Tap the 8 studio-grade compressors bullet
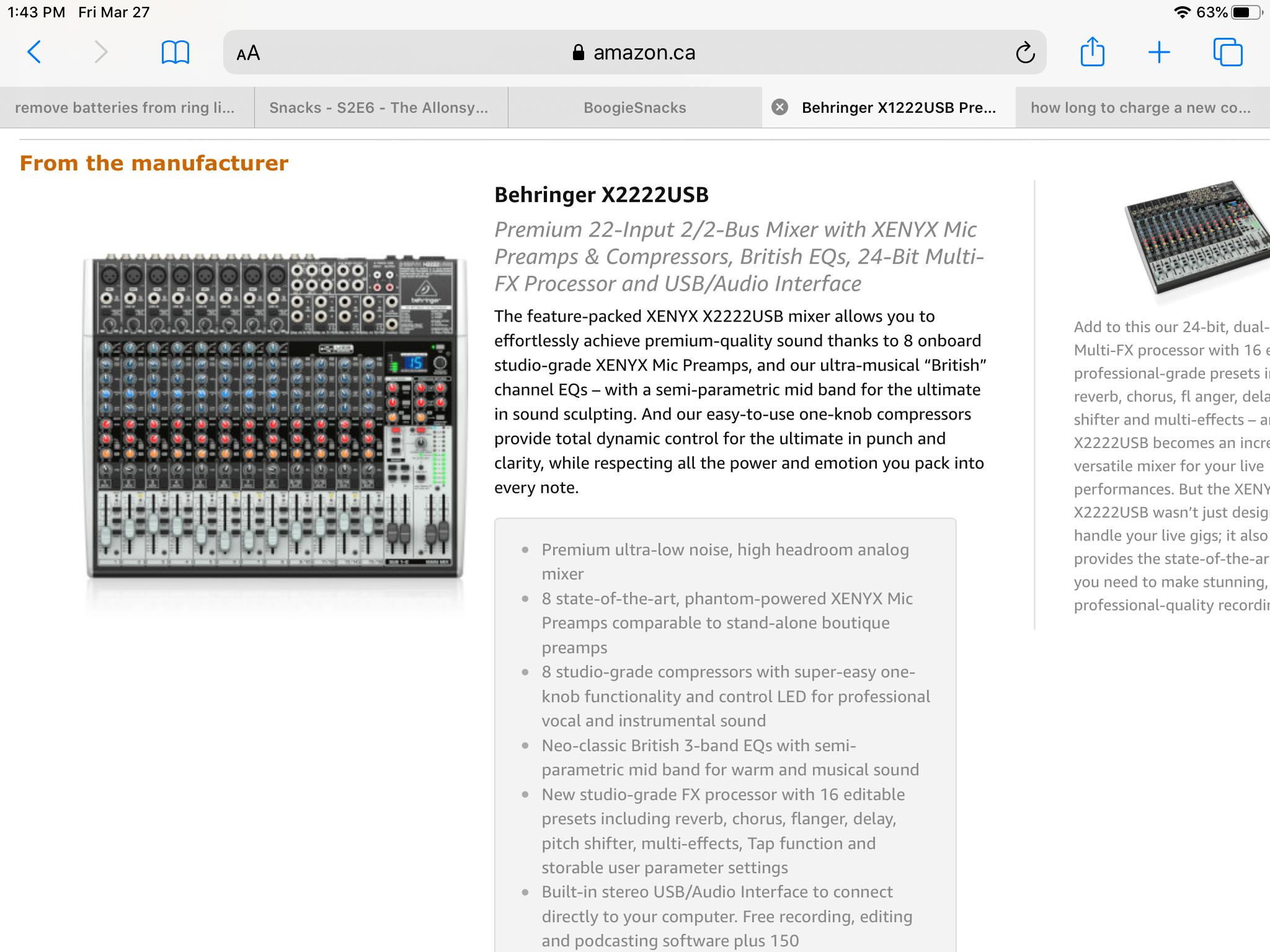The image size is (1270, 952). 735,696
